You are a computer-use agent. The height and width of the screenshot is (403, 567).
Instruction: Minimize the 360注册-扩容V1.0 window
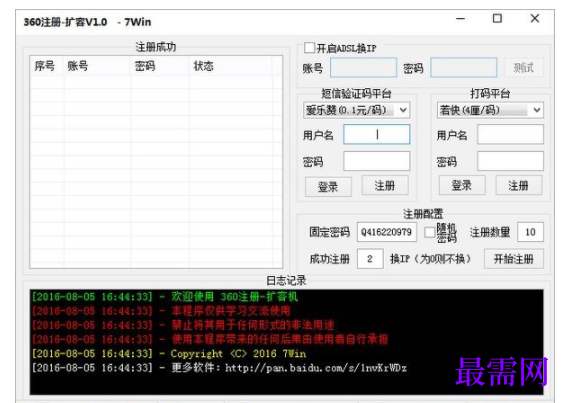pyautogui.click(x=460, y=18)
